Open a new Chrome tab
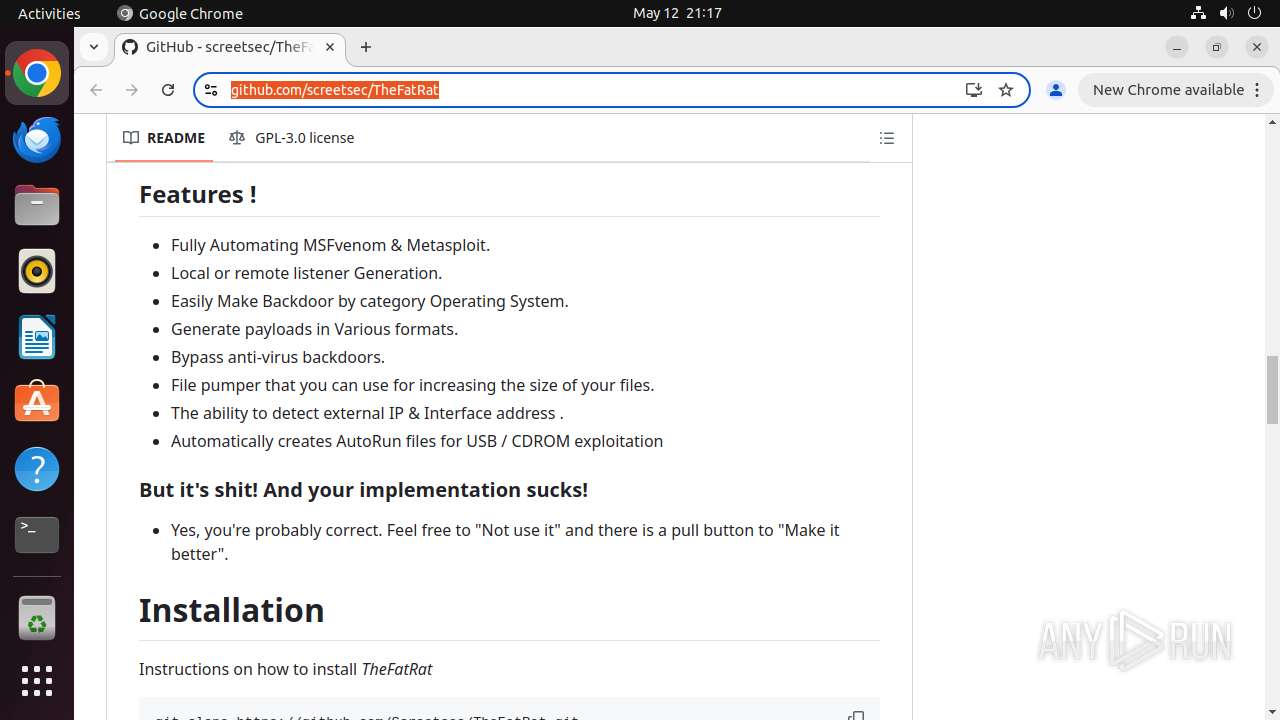Image resolution: width=1280 pixels, height=720 pixels. pyautogui.click(x=366, y=47)
